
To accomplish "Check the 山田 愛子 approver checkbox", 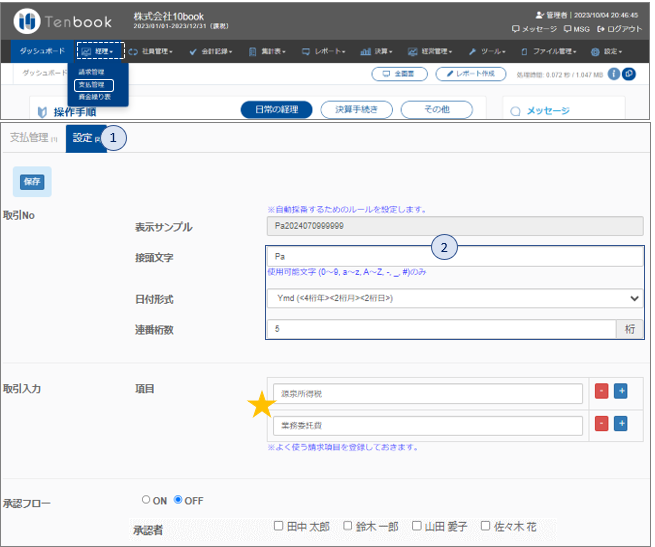I will (x=416, y=526).
